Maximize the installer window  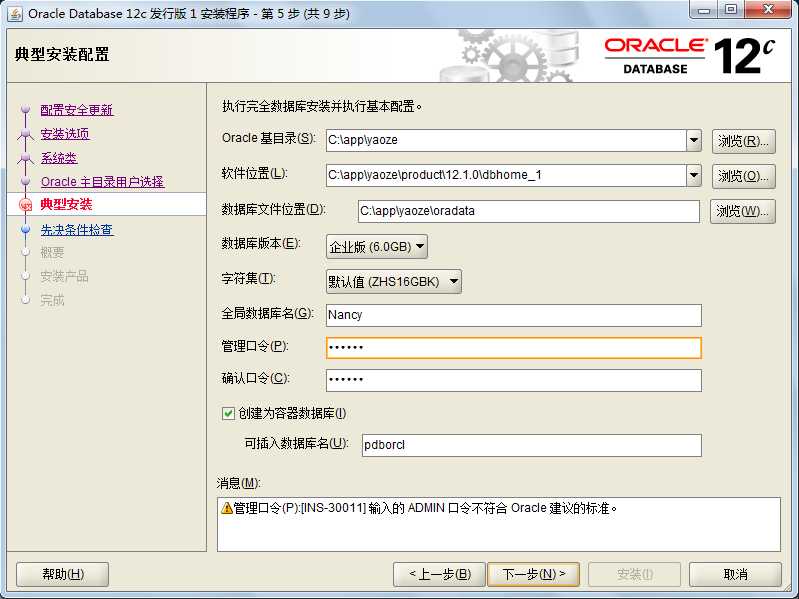coord(731,9)
